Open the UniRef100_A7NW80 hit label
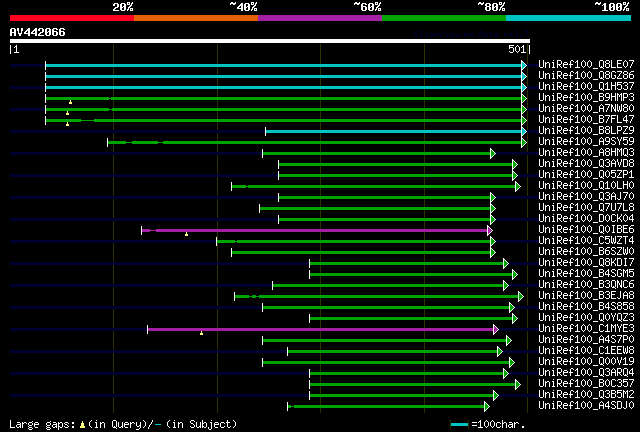This screenshot has width=640, height=432. (x=586, y=109)
